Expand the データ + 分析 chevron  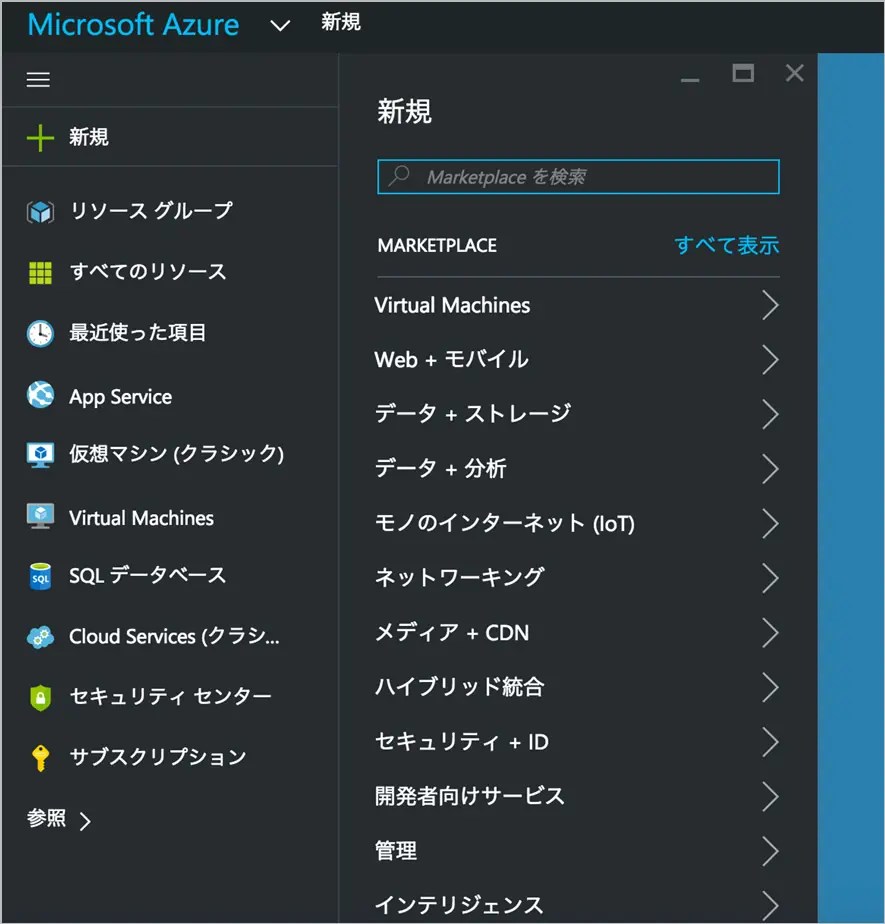(770, 468)
